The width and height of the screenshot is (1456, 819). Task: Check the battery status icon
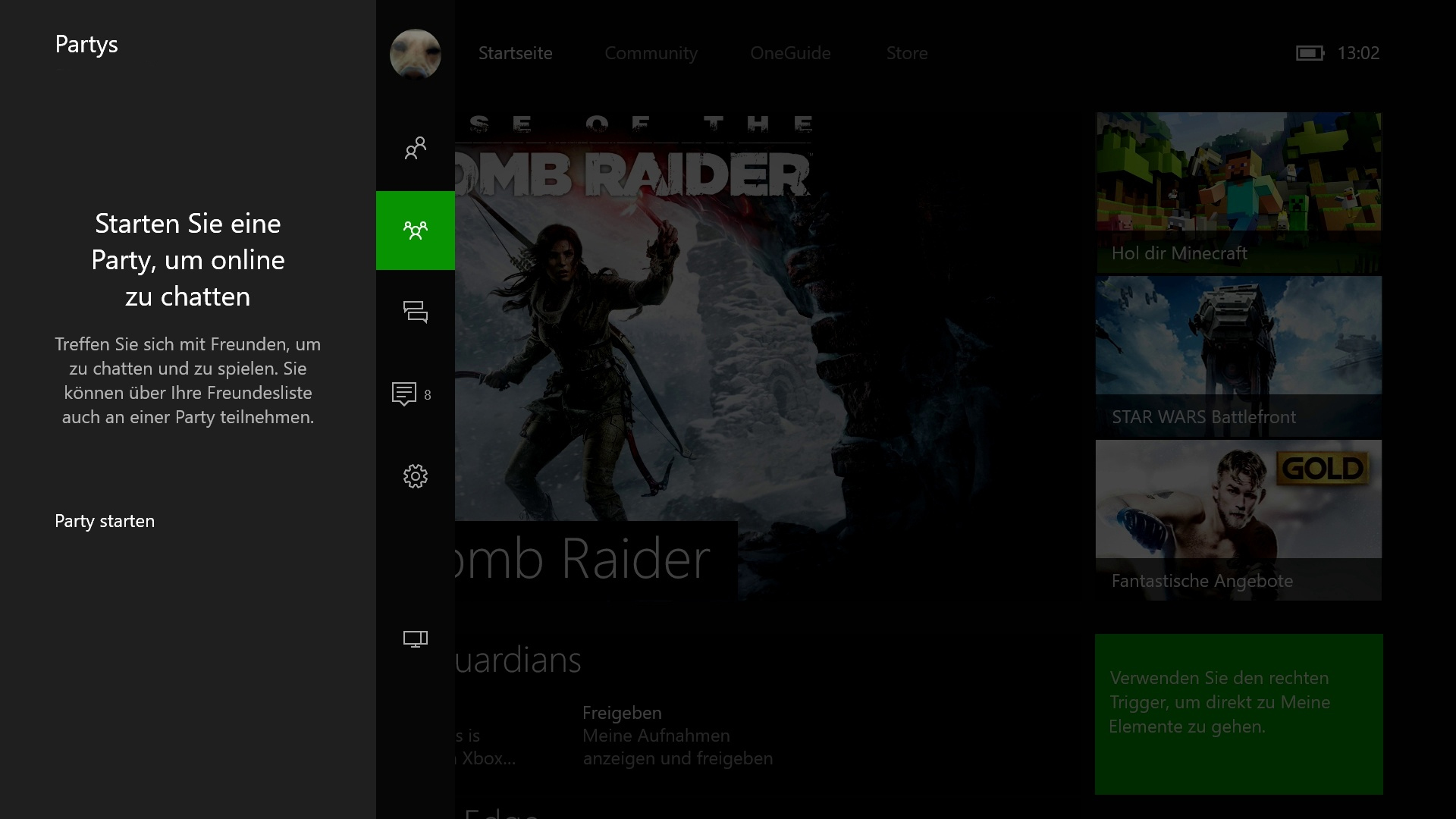click(x=1309, y=53)
